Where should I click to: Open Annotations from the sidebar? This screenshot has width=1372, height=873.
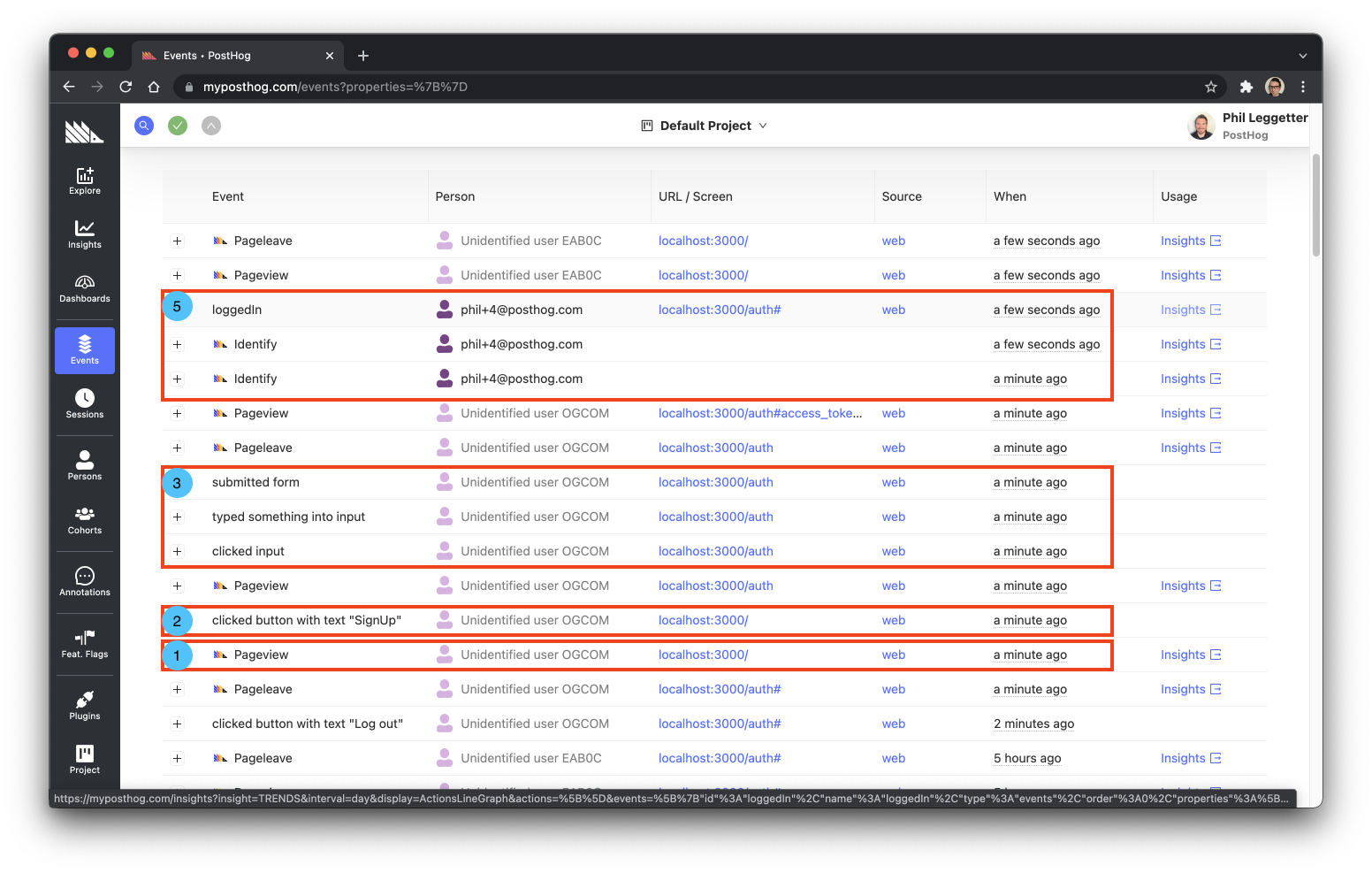point(84,580)
